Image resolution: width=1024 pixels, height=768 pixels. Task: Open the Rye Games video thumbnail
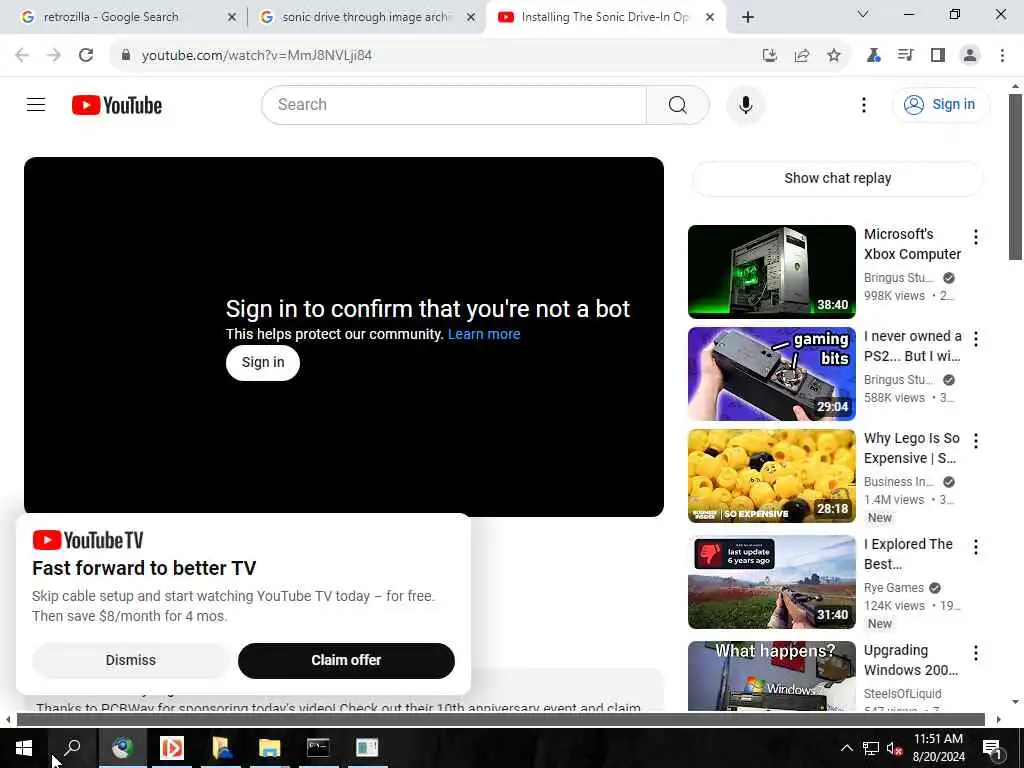click(x=771, y=582)
